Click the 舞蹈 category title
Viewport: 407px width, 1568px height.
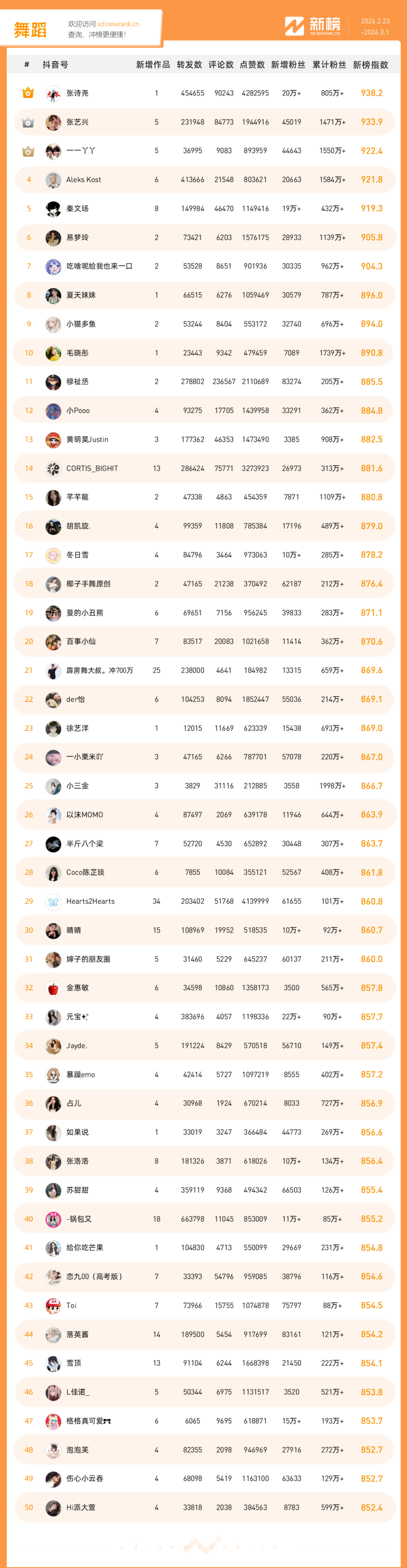(31, 30)
